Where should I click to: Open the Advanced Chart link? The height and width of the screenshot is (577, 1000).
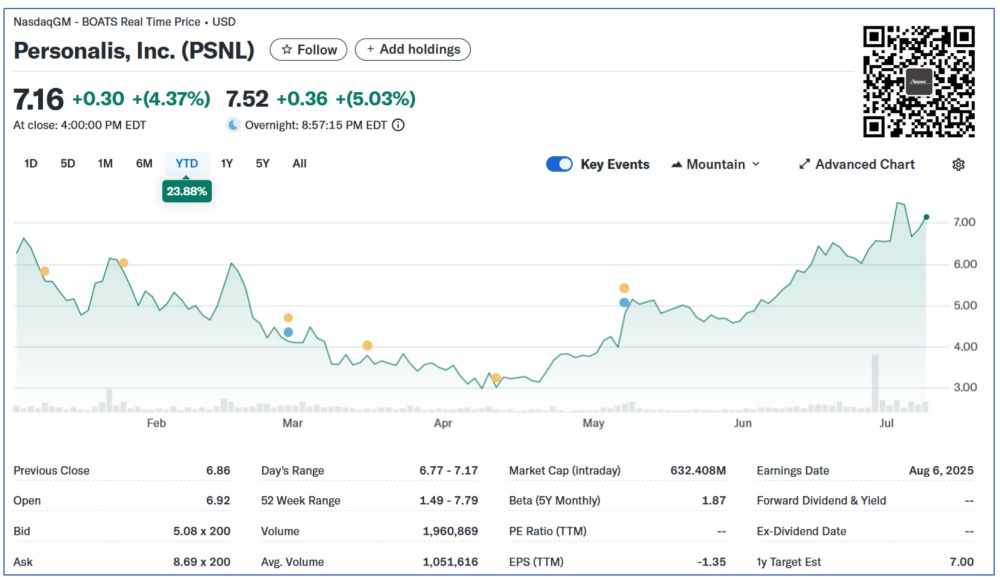coord(857,164)
